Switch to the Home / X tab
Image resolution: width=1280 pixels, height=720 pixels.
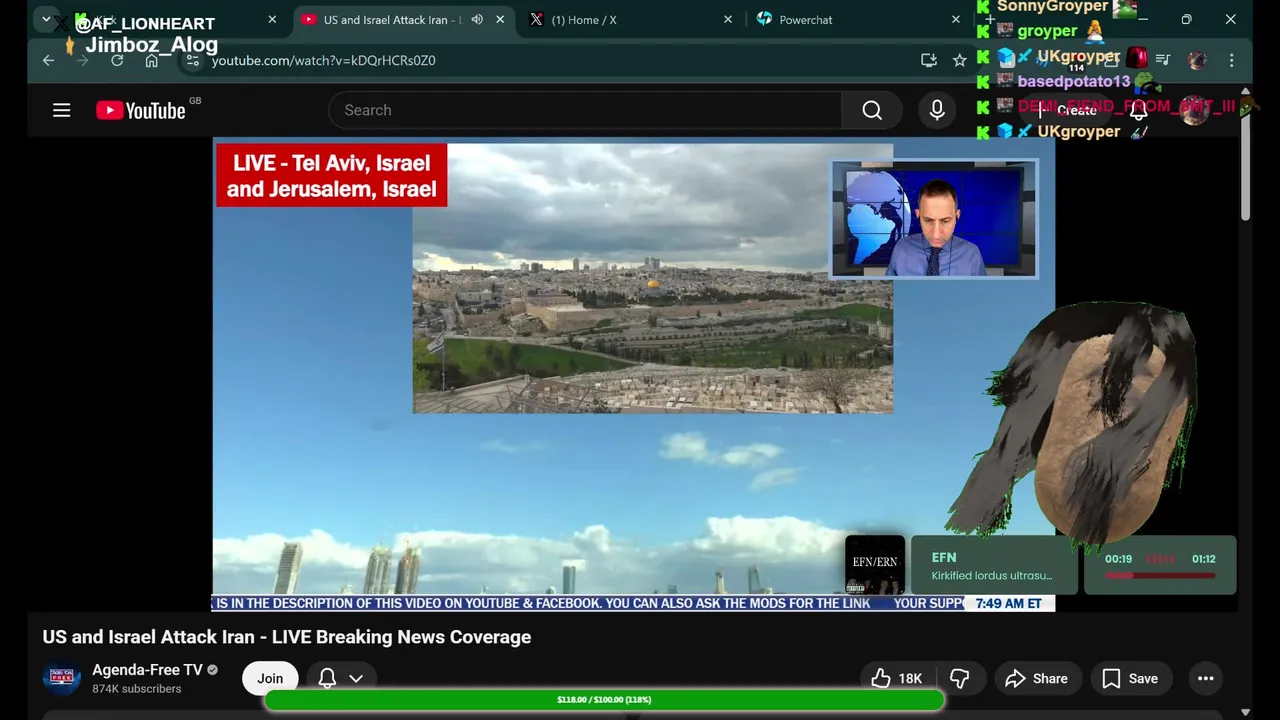pos(630,19)
